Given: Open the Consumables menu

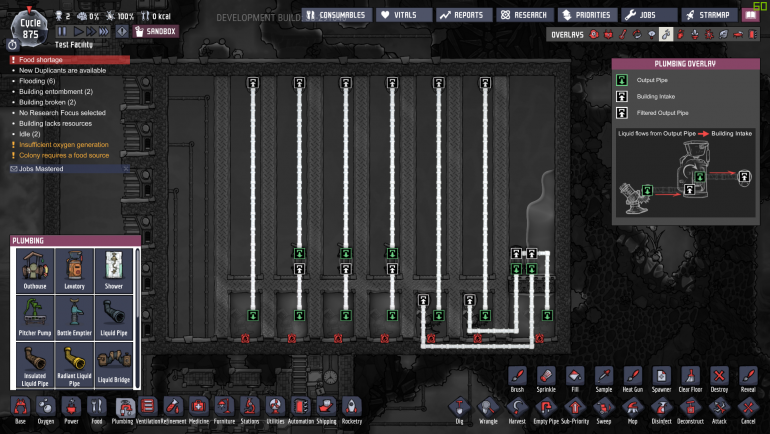Looking at the screenshot, I should tap(337, 15).
